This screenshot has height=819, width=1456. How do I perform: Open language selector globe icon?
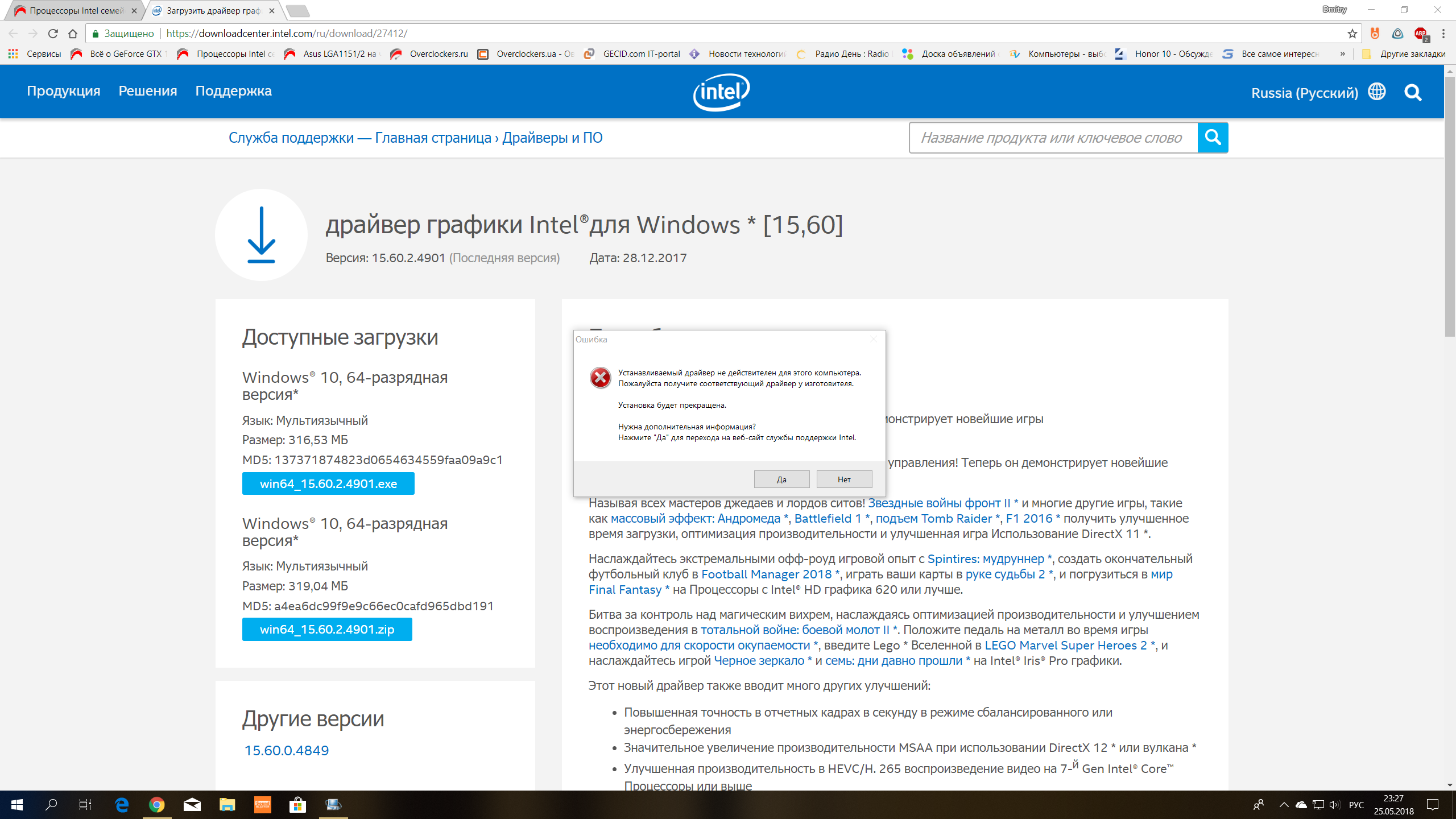coord(1377,92)
